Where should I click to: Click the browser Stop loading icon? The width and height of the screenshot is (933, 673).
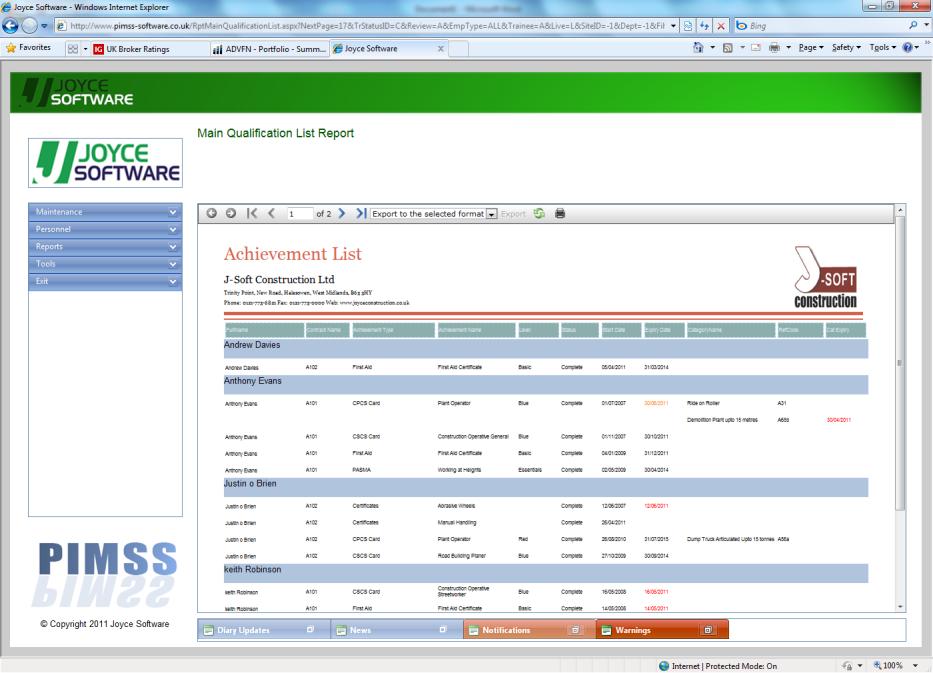721,26
